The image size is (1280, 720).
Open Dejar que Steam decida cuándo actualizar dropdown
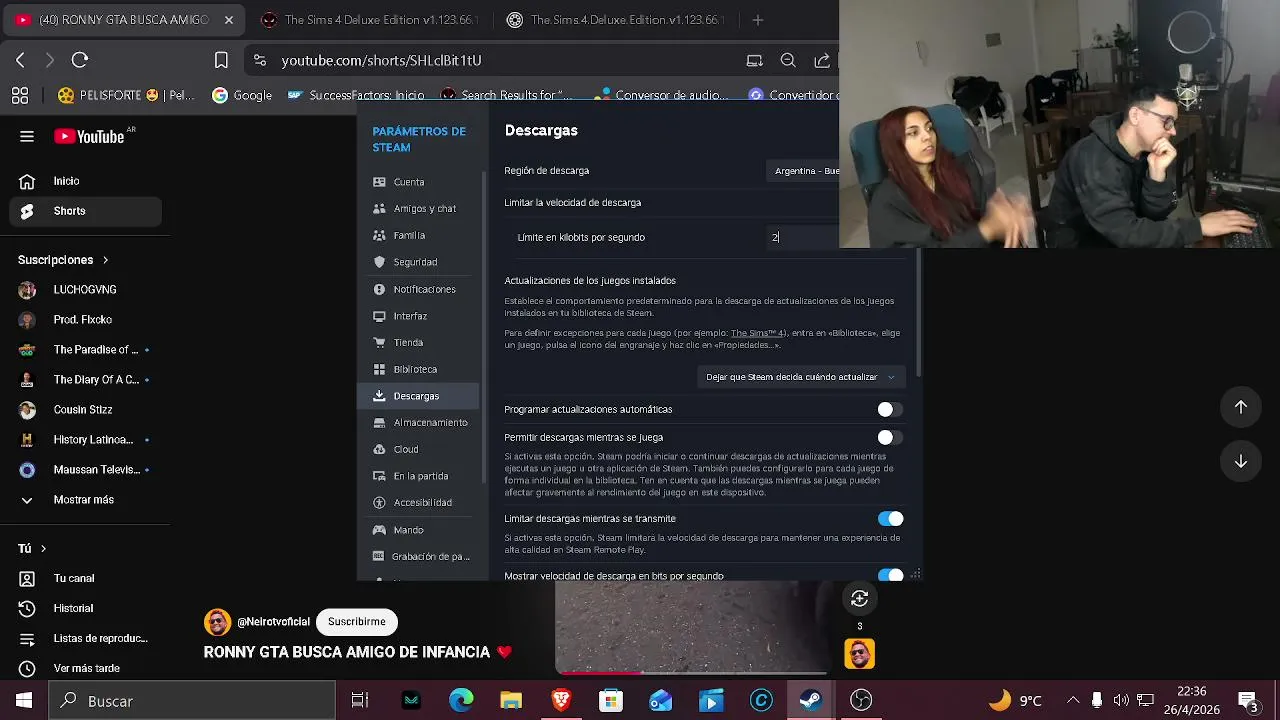coord(800,377)
